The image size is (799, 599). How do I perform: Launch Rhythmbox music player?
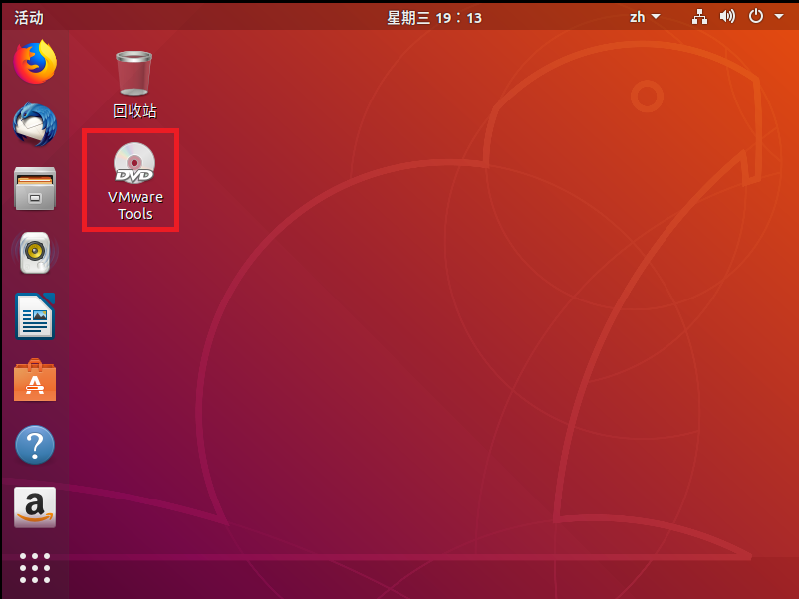[35, 253]
